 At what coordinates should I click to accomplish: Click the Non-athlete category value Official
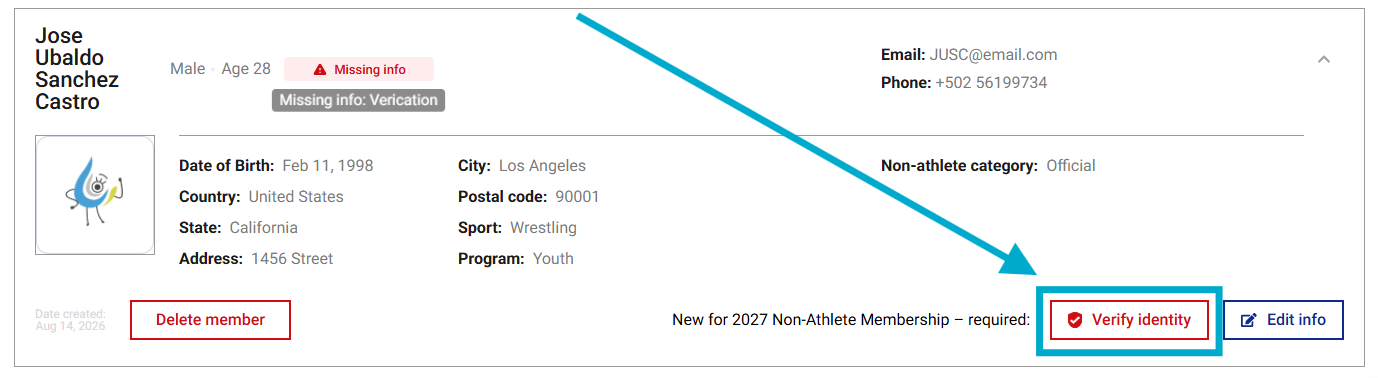[1071, 166]
